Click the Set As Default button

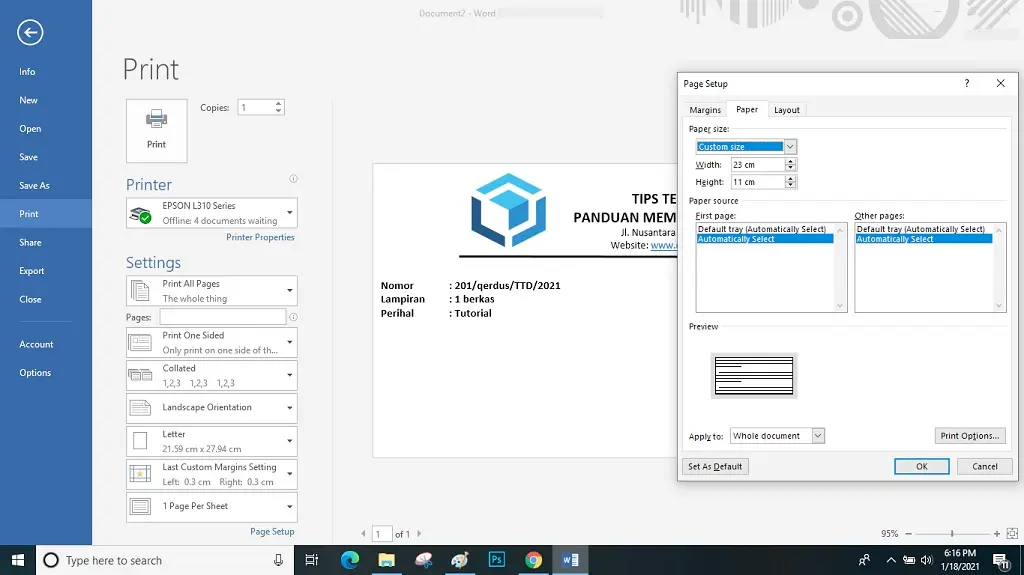tap(715, 467)
